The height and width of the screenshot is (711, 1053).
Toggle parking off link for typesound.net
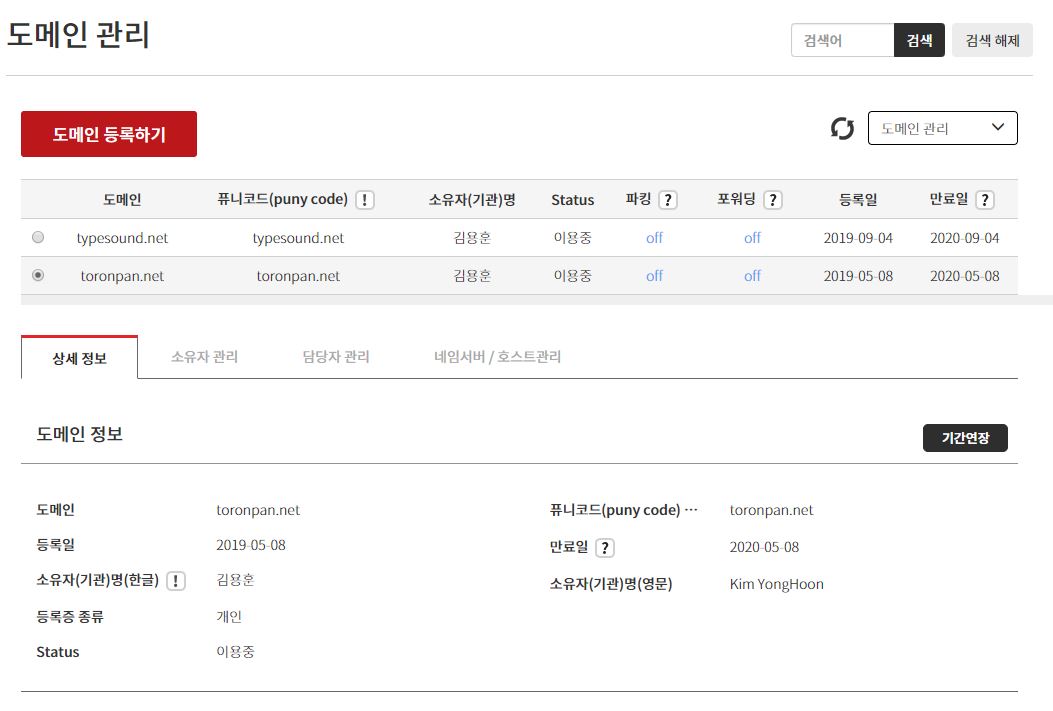654,238
